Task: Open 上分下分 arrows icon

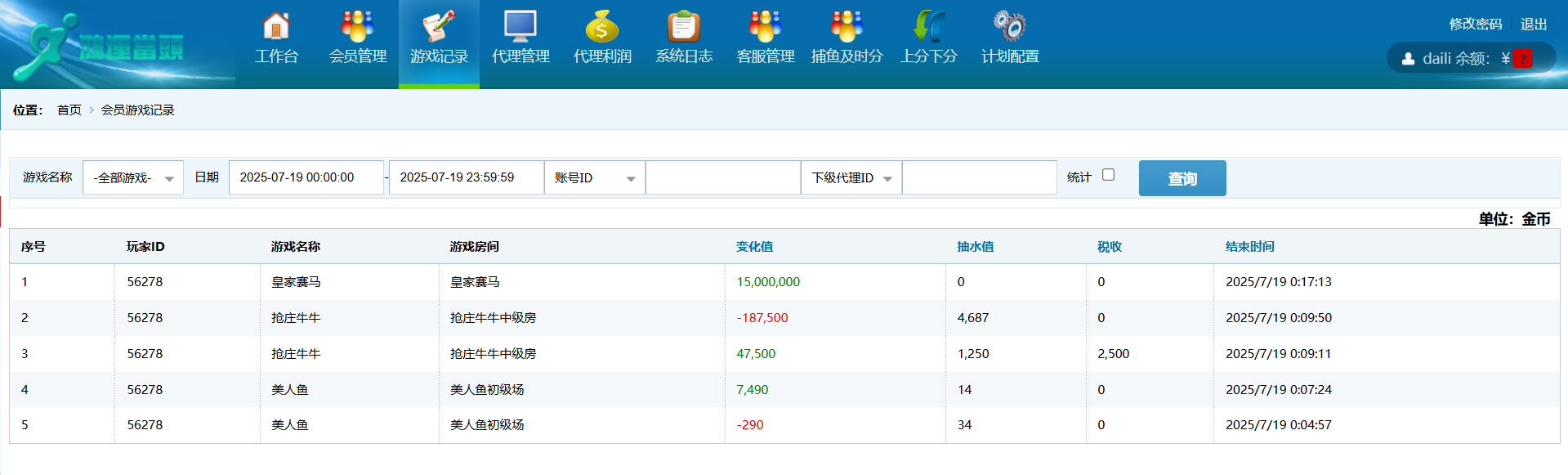Action: pyautogui.click(x=928, y=27)
